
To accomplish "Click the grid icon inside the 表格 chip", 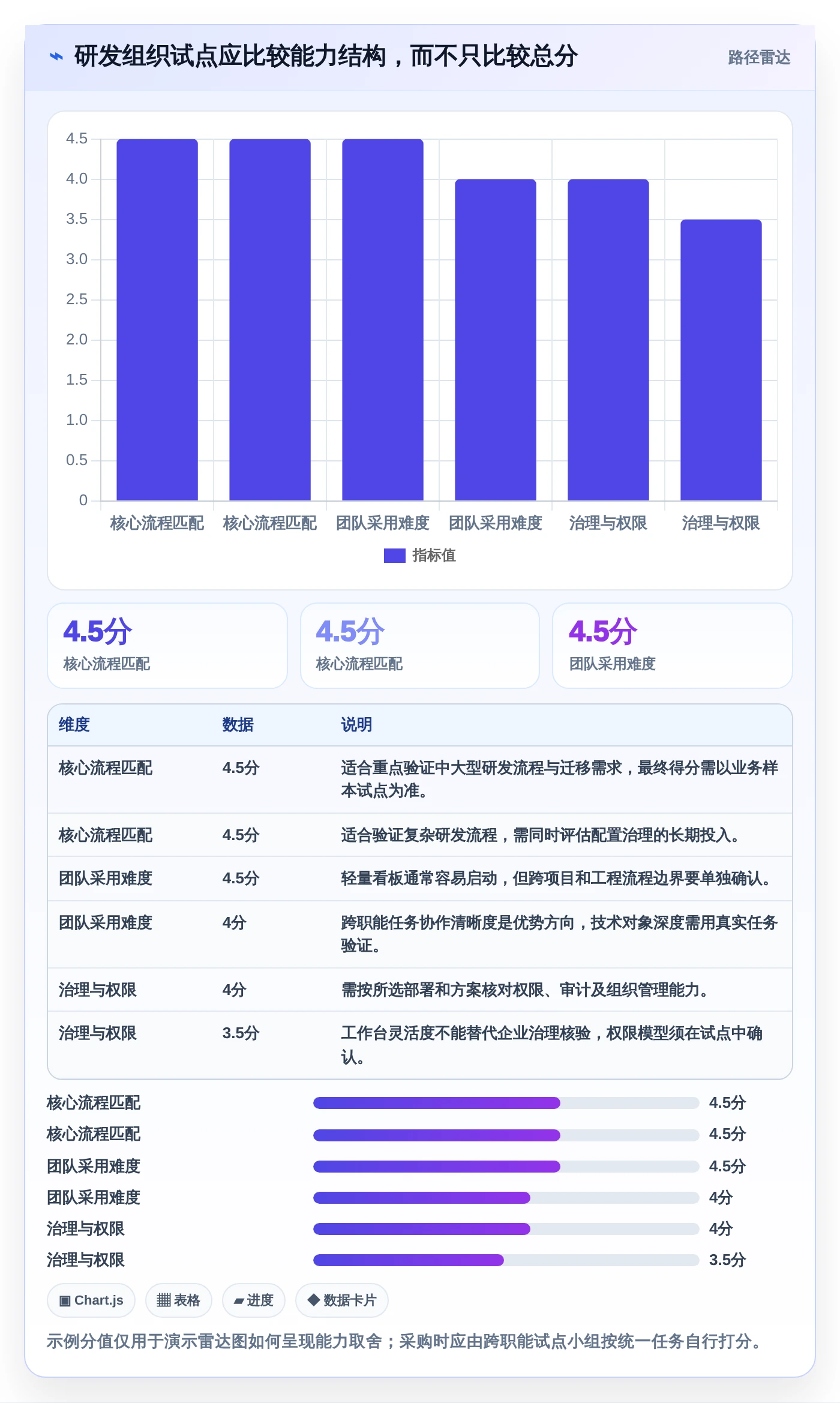I will pos(164,1300).
